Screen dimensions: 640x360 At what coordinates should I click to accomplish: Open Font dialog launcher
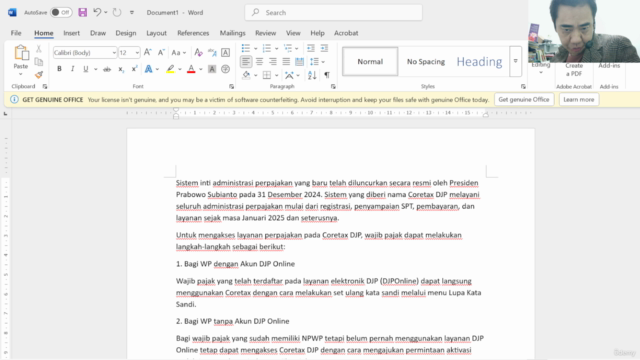[x=231, y=87]
